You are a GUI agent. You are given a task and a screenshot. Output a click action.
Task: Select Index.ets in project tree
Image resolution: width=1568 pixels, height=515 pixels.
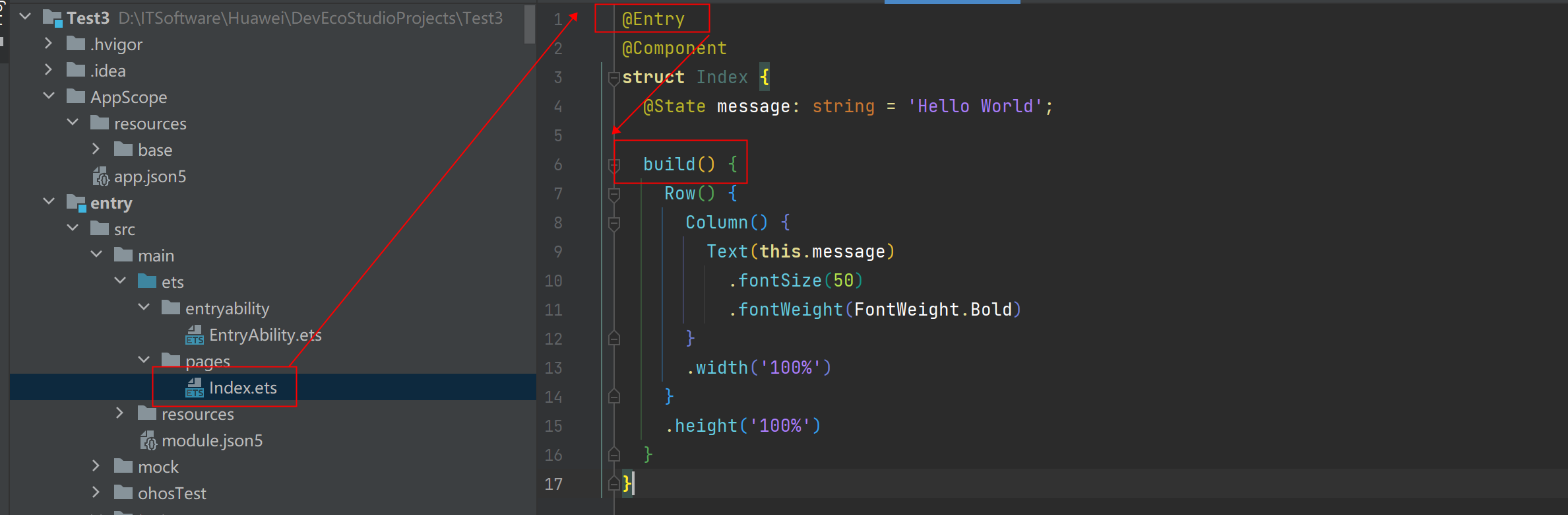(x=243, y=388)
